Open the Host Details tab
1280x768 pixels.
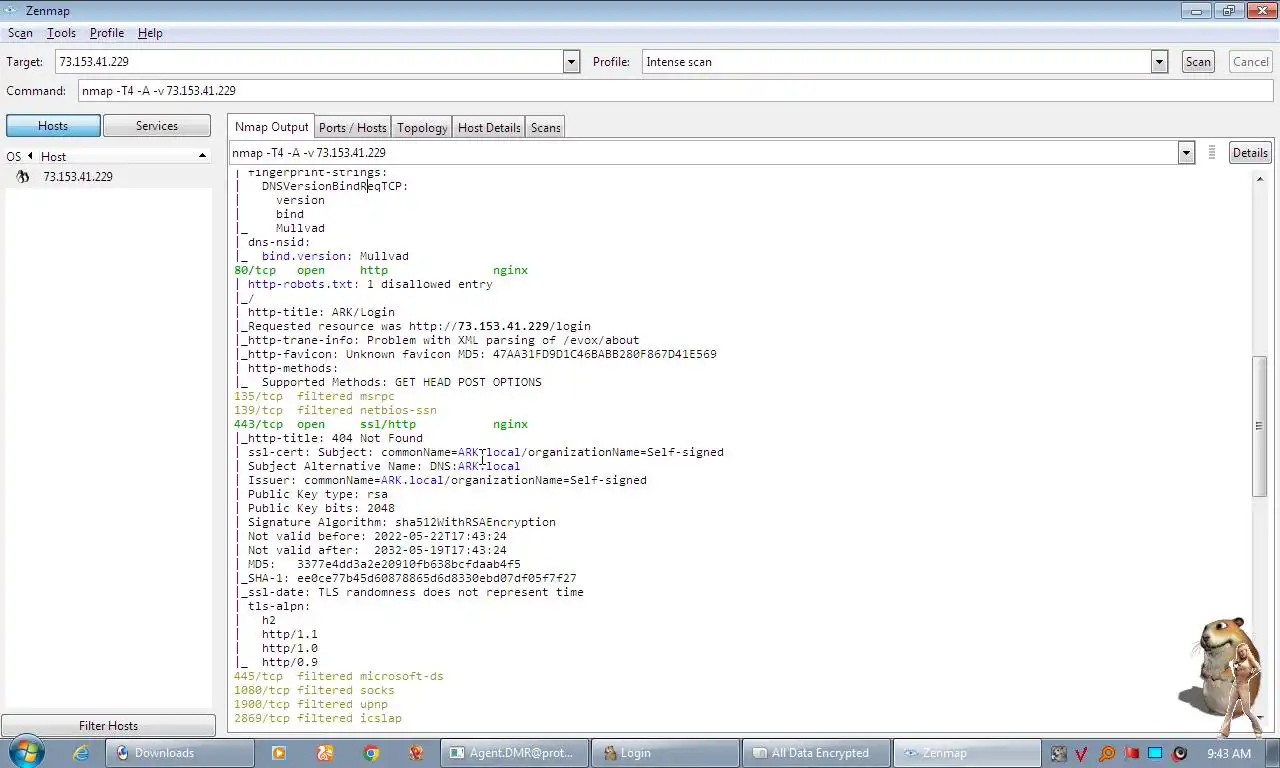(x=489, y=127)
